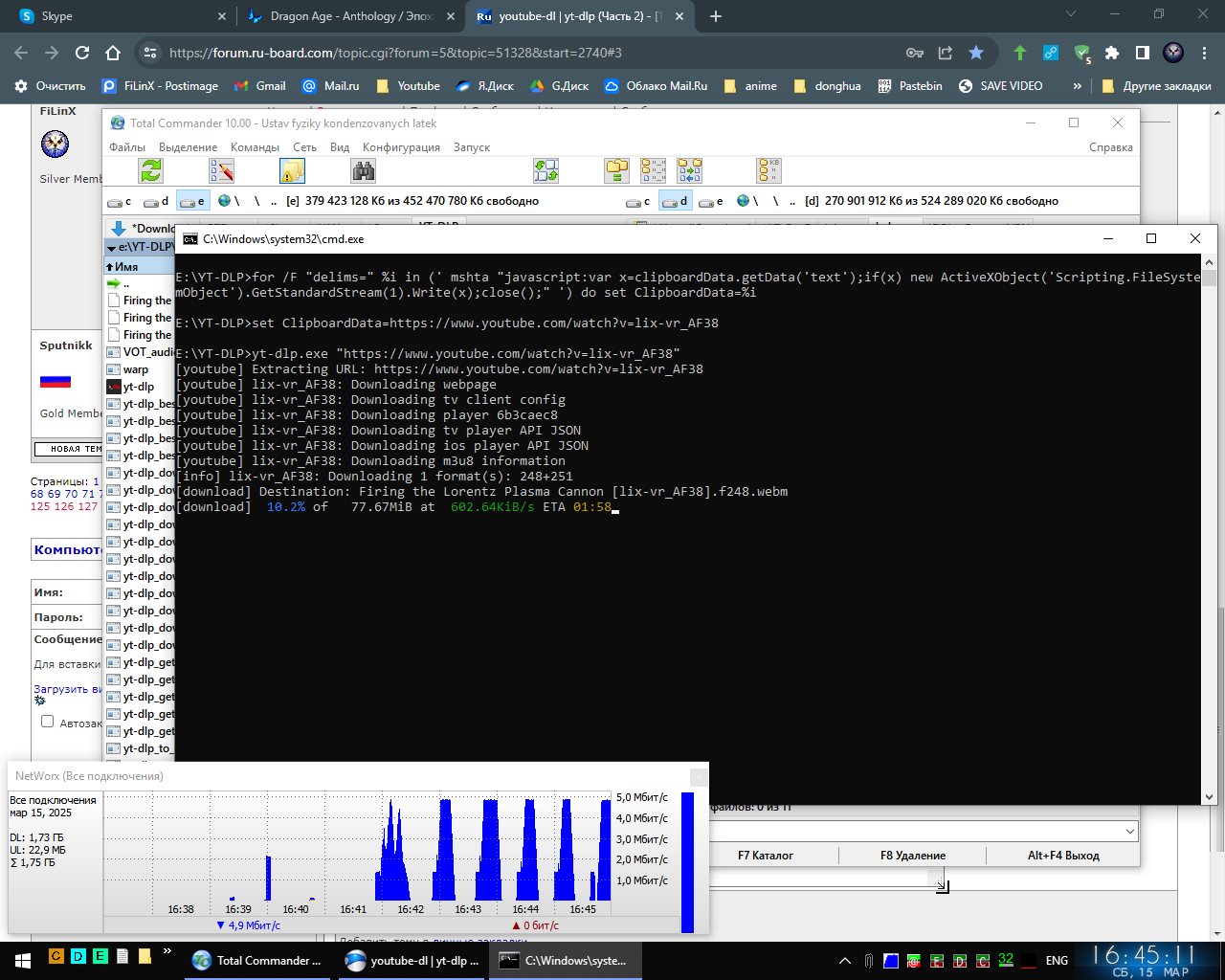Show more bookmarks with the chevron
Screen dimensions: 1225x980
[x=1077, y=86]
